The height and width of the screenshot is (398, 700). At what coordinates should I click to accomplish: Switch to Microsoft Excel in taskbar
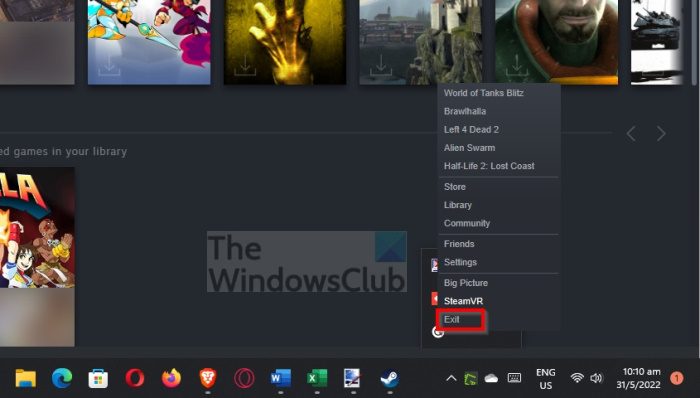[317, 379]
